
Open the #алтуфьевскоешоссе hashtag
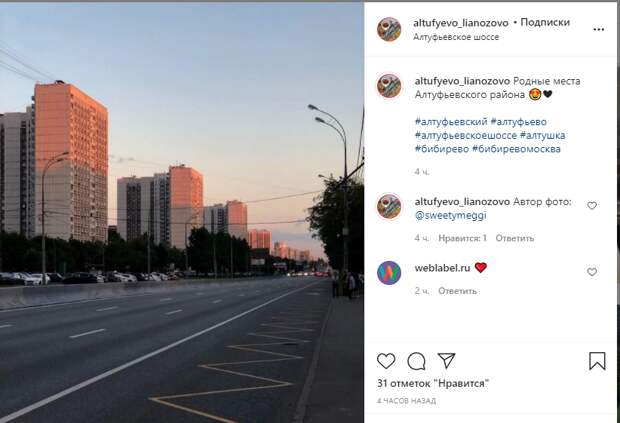[465, 136]
